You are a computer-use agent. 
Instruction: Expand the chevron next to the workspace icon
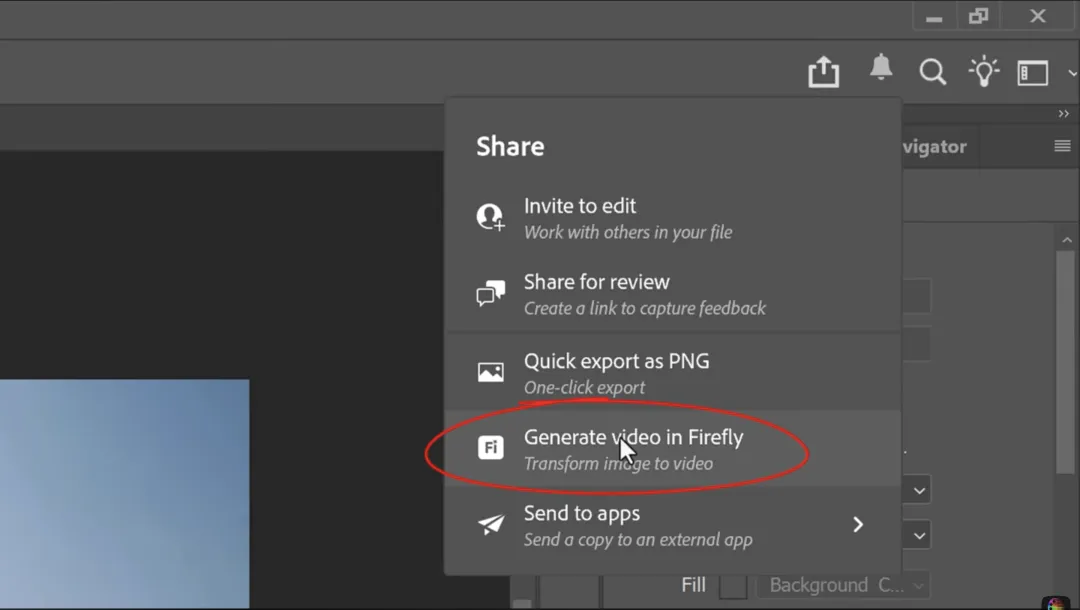coord(1069,72)
